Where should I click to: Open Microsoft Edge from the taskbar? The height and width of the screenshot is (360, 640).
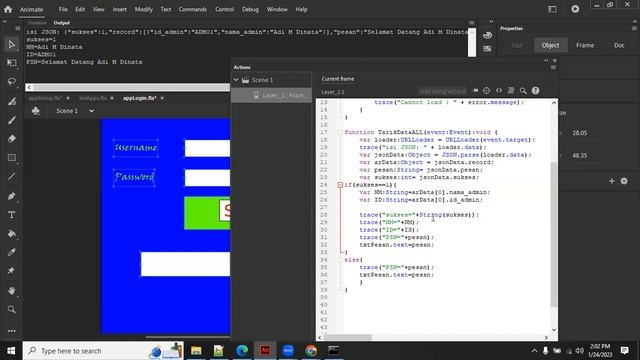pyautogui.click(x=242, y=351)
